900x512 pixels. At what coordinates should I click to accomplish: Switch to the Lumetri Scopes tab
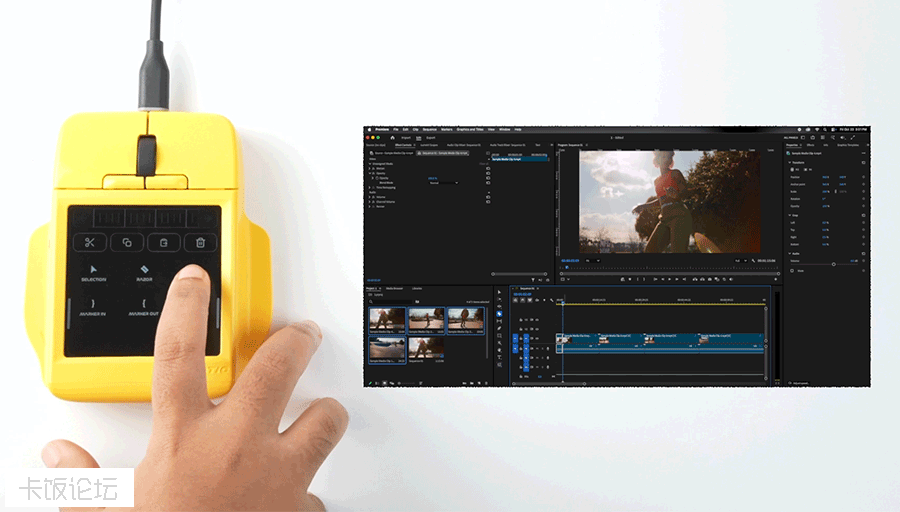[x=429, y=145]
